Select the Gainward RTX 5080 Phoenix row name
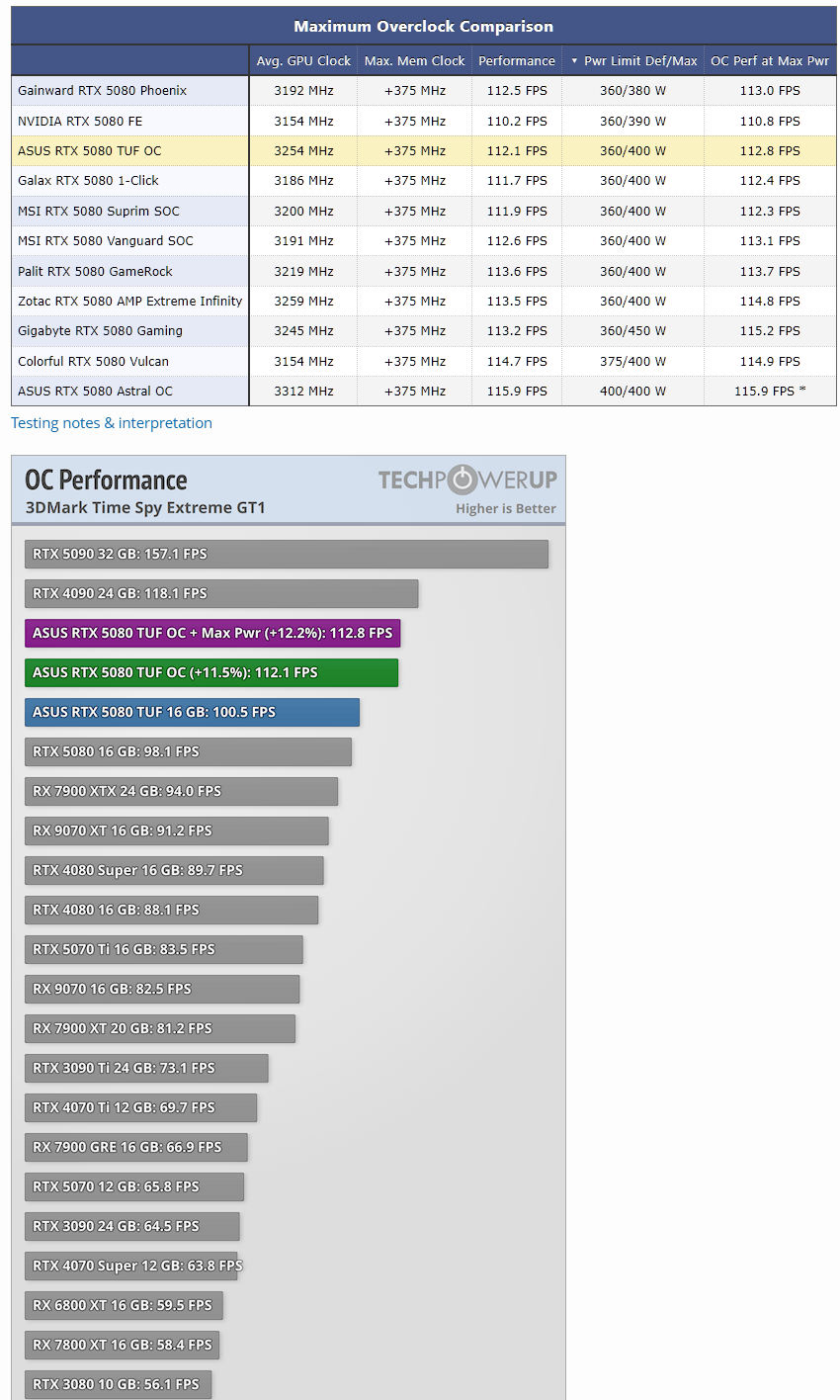The image size is (840, 1400). 102,91
